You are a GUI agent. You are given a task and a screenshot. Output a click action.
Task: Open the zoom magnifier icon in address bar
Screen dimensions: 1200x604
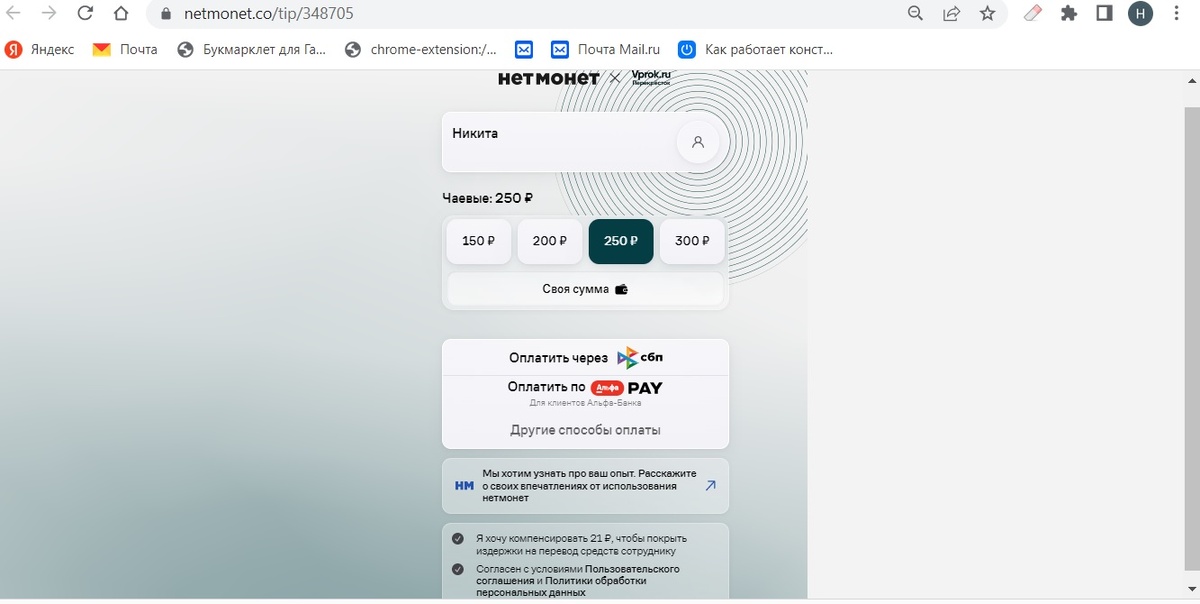coord(915,14)
